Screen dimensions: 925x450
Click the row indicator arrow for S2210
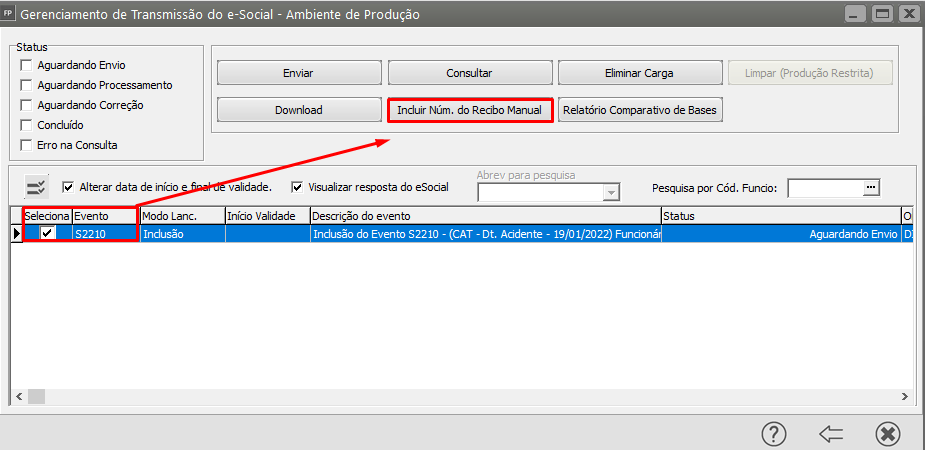(17, 234)
